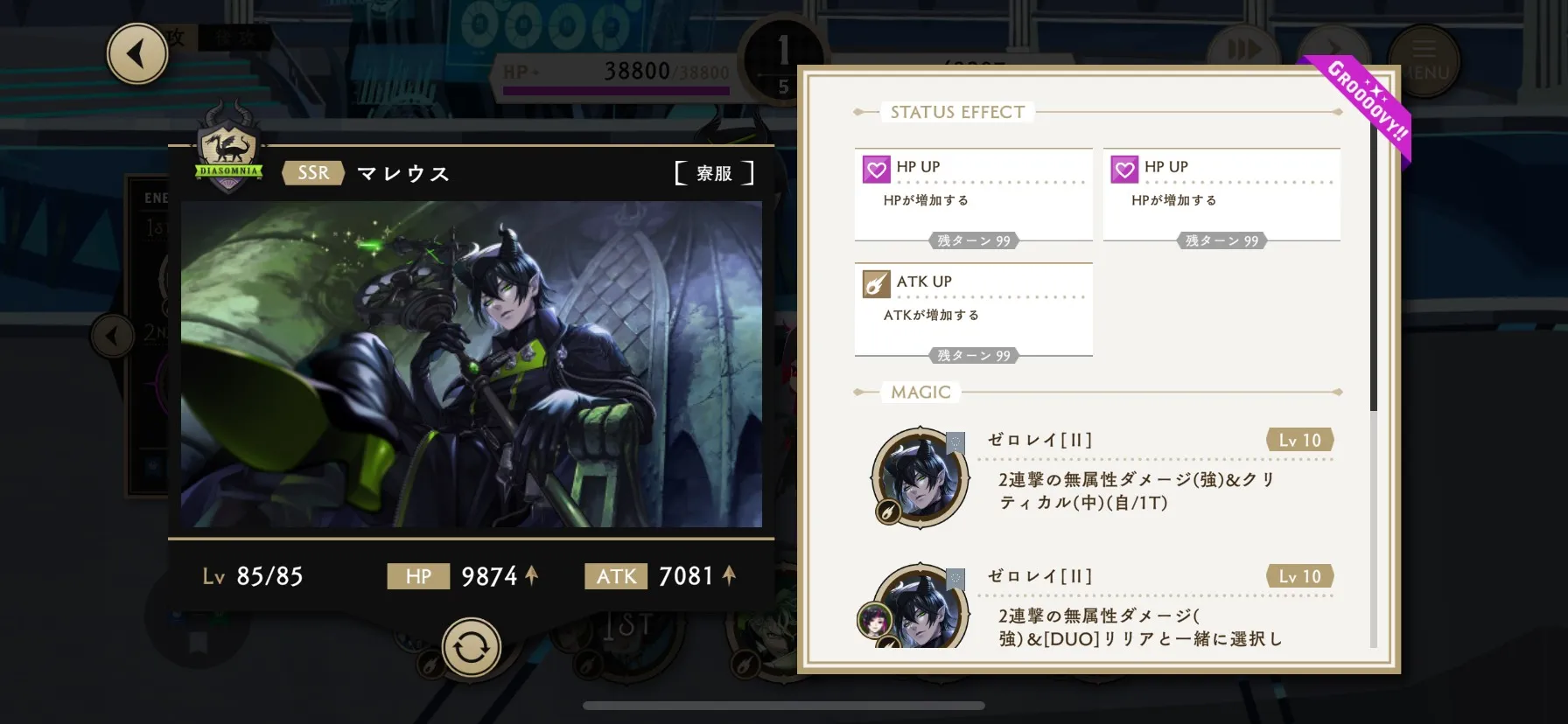Open the dimmed MENU button
1568x724 pixels.
[1424, 61]
